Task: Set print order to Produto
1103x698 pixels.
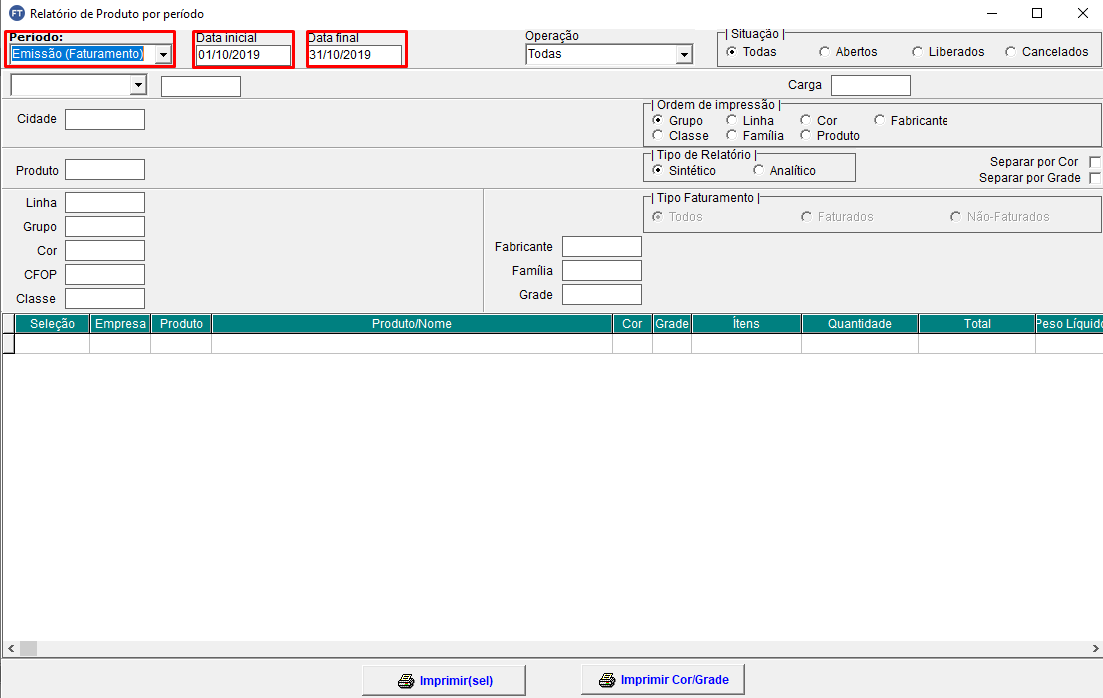Action: pyautogui.click(x=805, y=134)
